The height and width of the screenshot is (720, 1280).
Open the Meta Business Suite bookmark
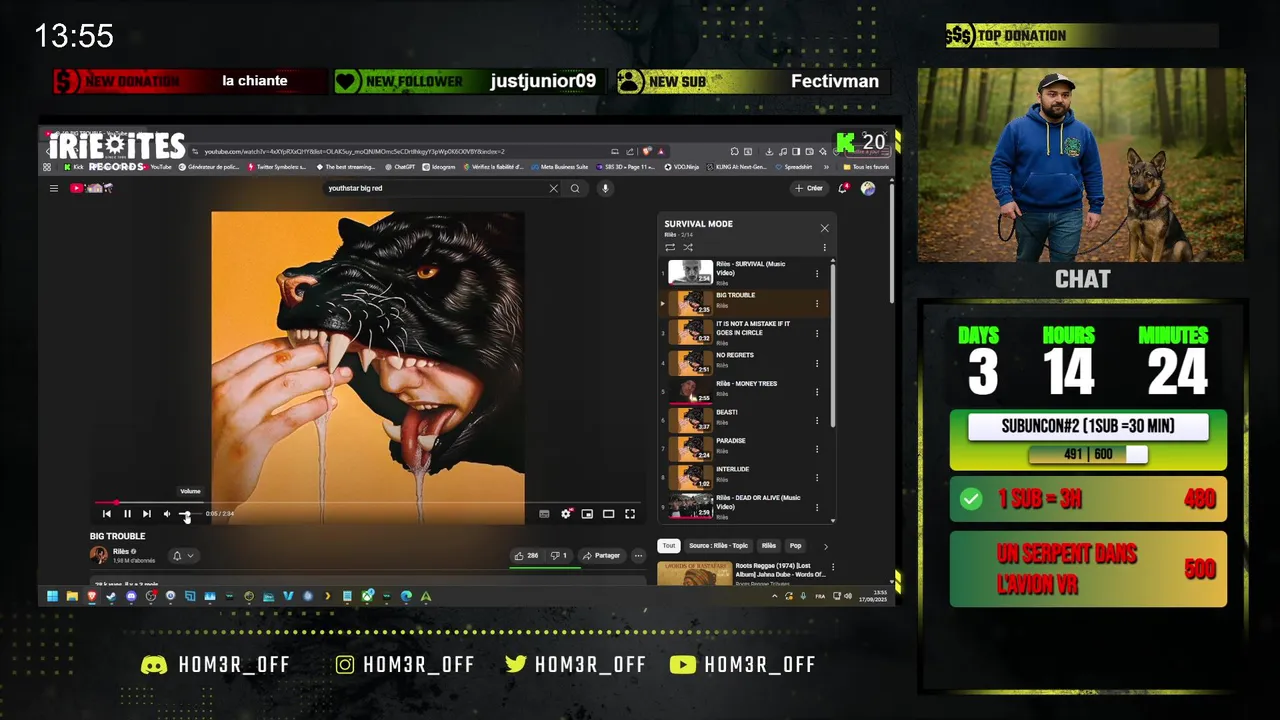(560, 167)
